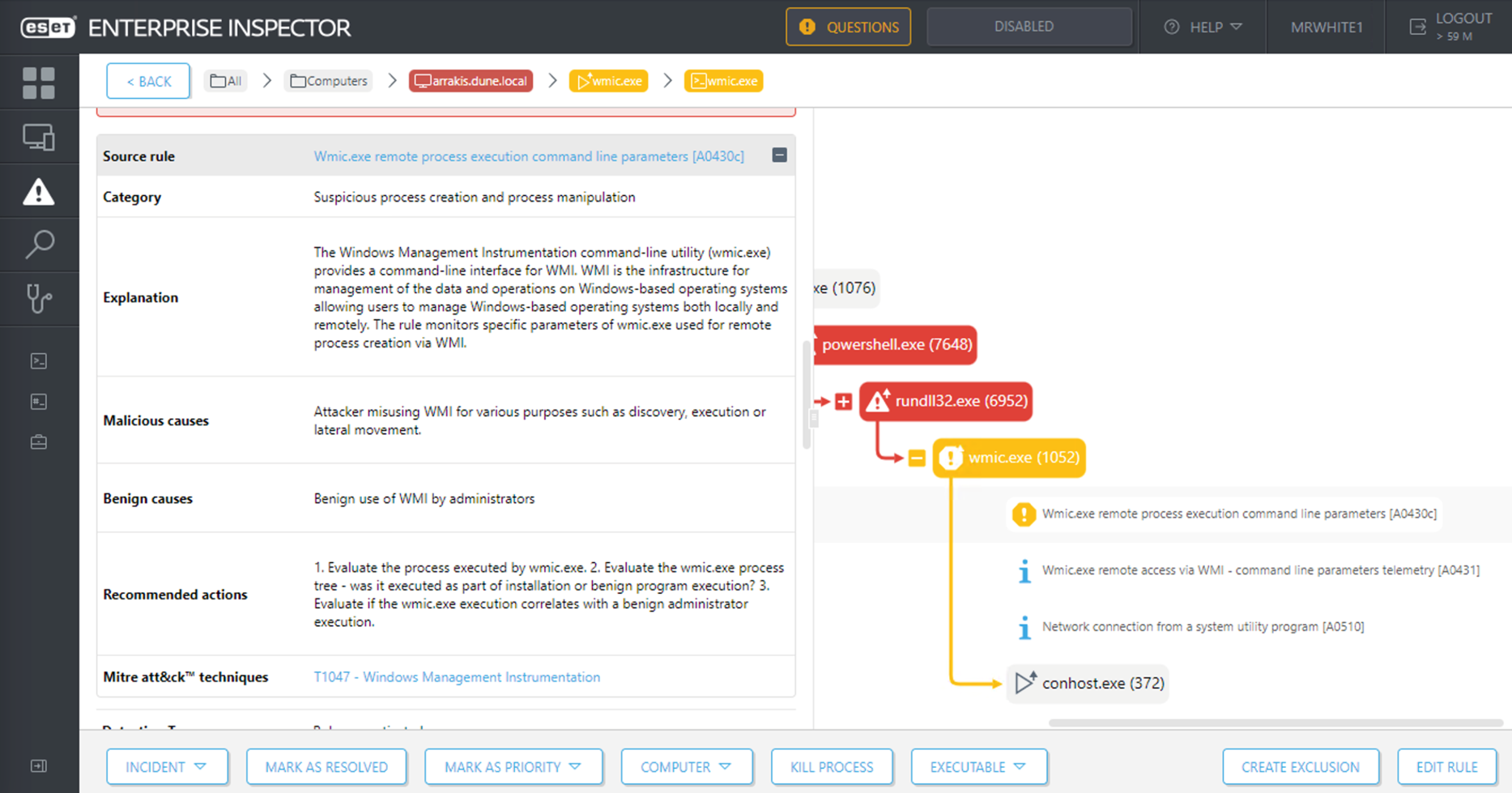This screenshot has width=1512, height=793.
Task: Click the panel divider handle
Action: (814, 418)
